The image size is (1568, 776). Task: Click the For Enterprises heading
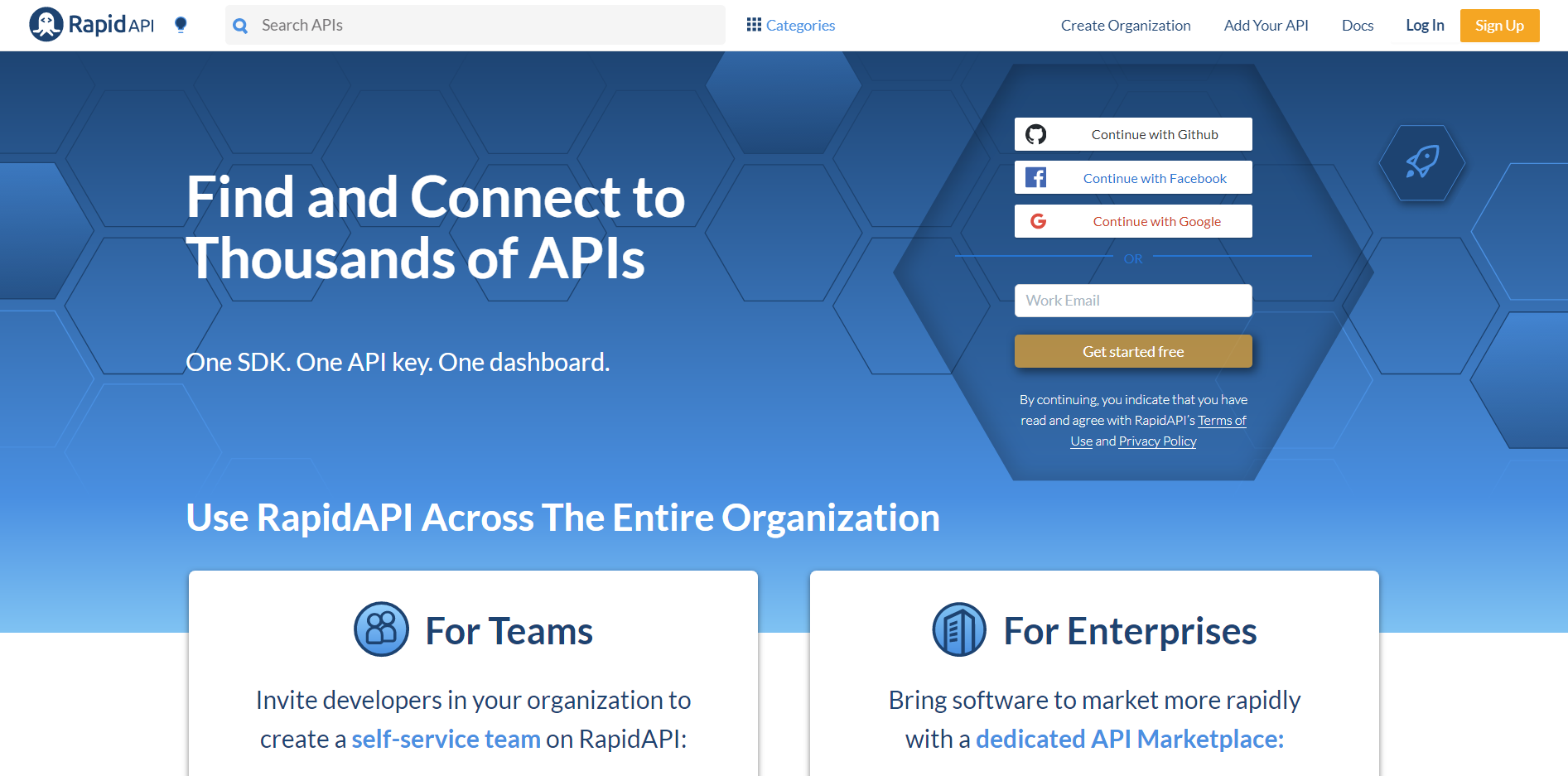tap(1130, 631)
